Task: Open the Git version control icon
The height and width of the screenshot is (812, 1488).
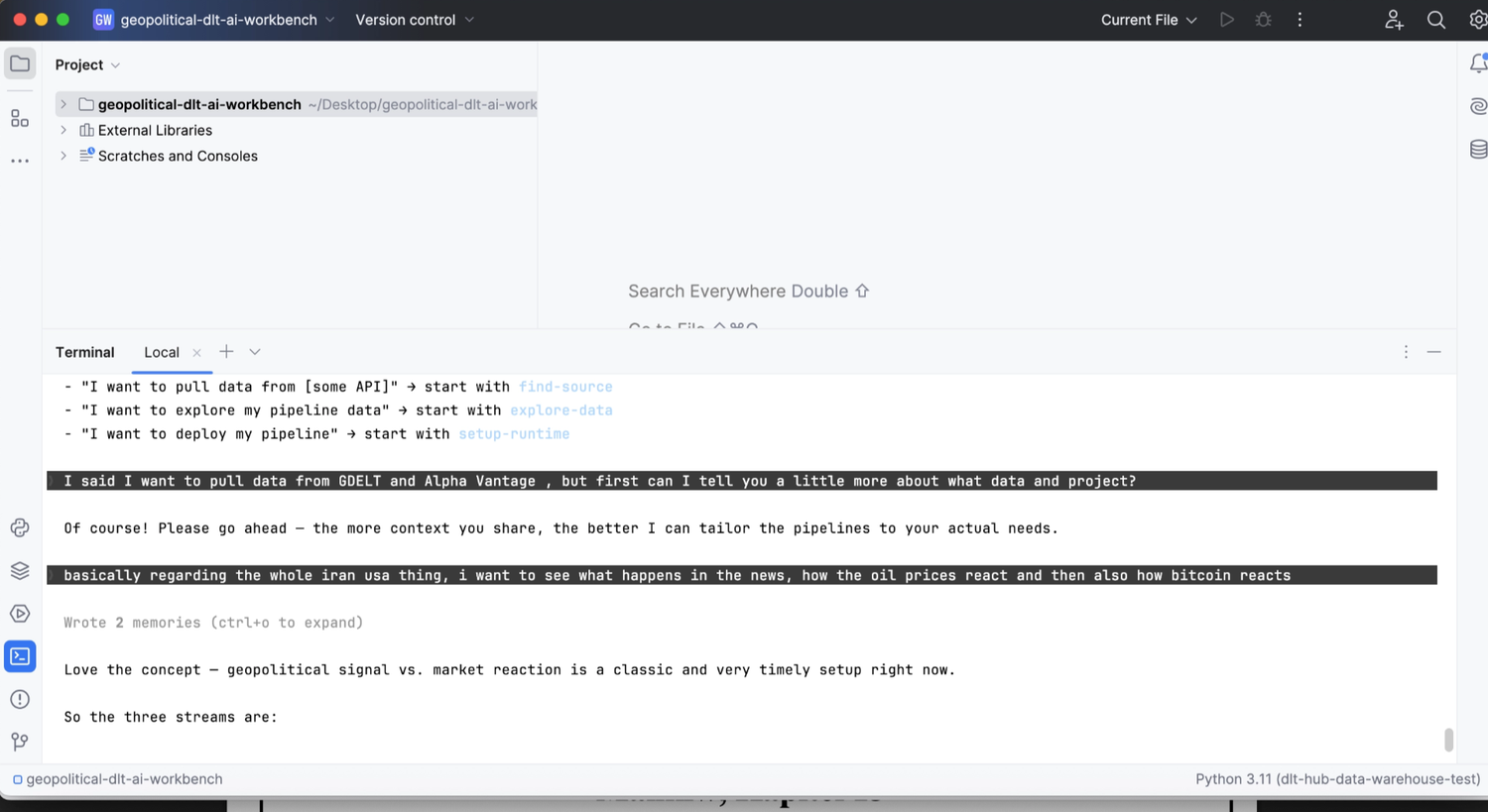Action: point(20,742)
